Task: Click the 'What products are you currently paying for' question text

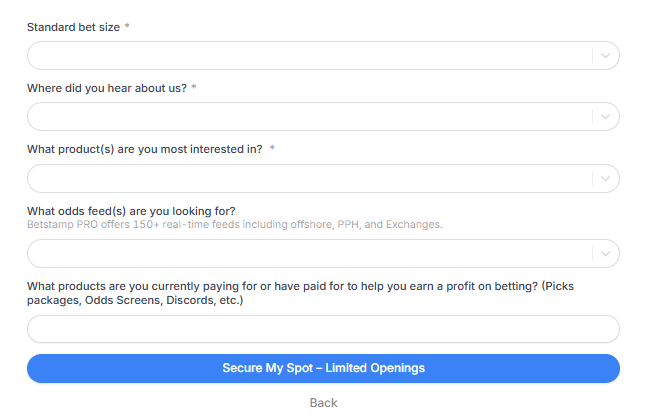Action: click(300, 292)
